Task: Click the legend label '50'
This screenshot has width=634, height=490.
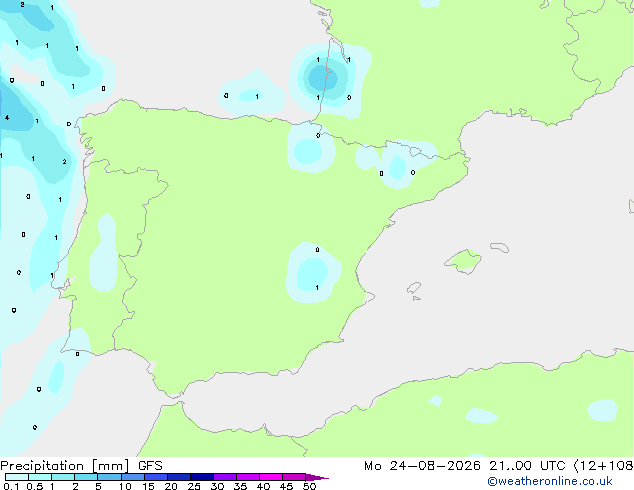Action: (309, 486)
